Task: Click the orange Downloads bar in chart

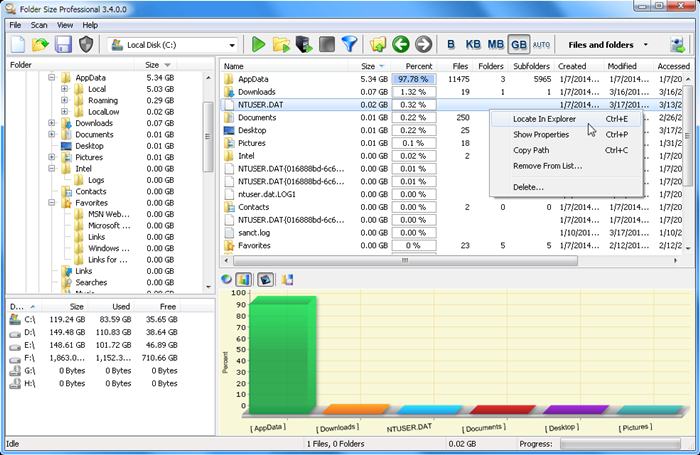Action: tap(356, 409)
